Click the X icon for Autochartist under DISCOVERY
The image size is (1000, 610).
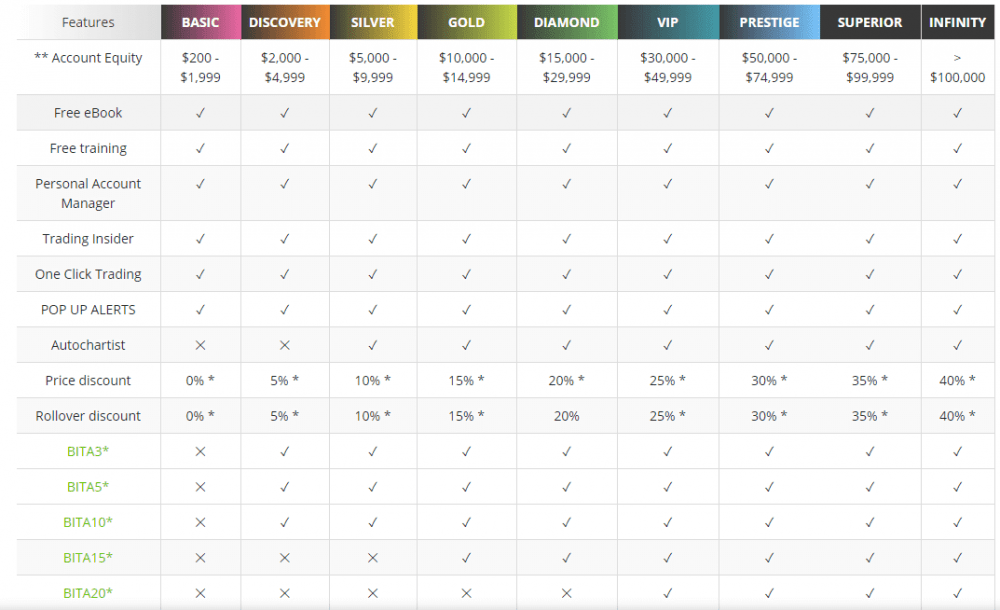point(284,345)
